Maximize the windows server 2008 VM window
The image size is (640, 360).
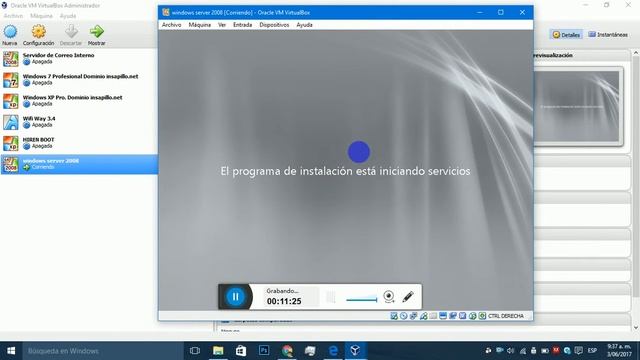(x=501, y=13)
